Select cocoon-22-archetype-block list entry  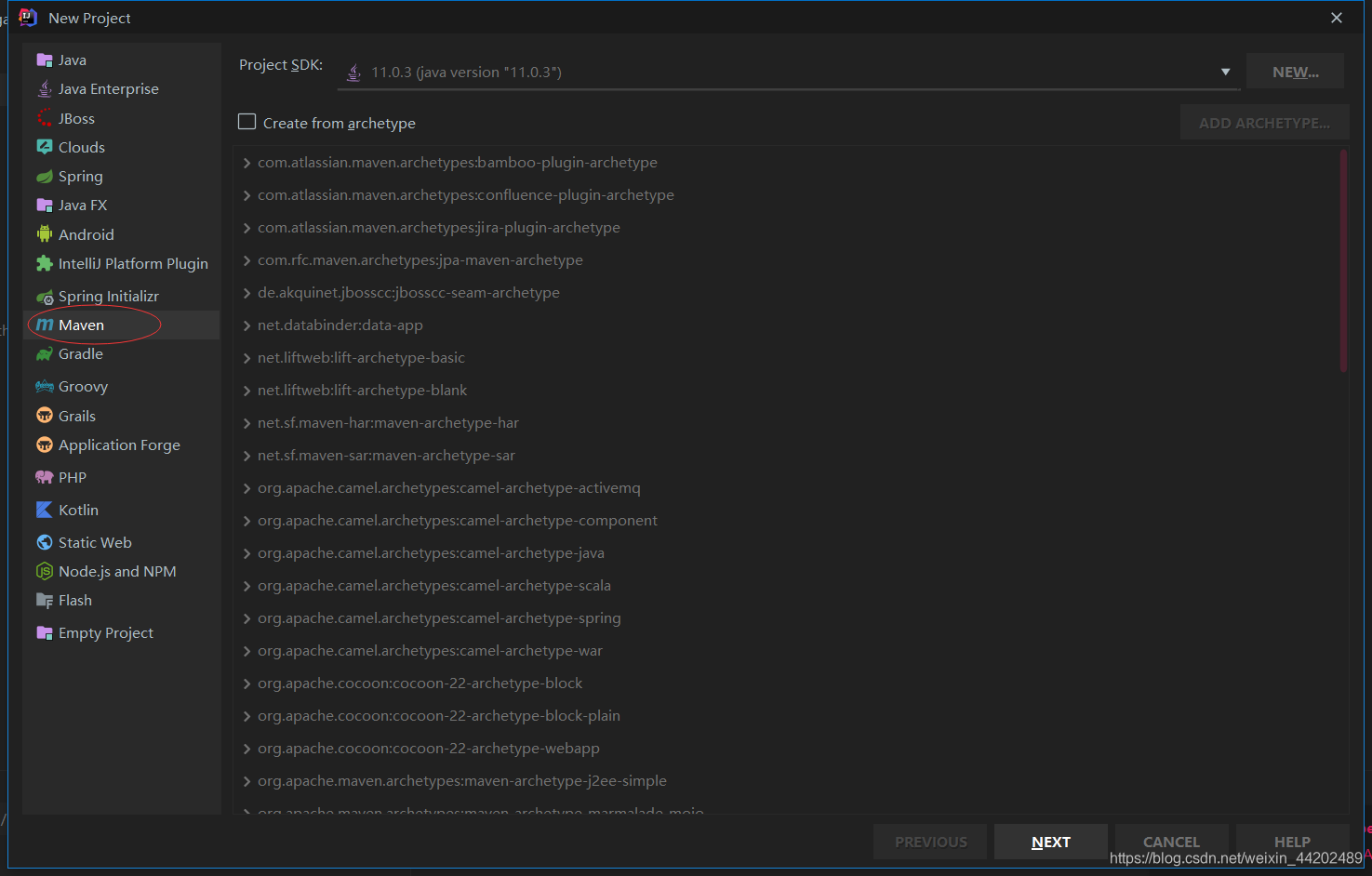420,684
